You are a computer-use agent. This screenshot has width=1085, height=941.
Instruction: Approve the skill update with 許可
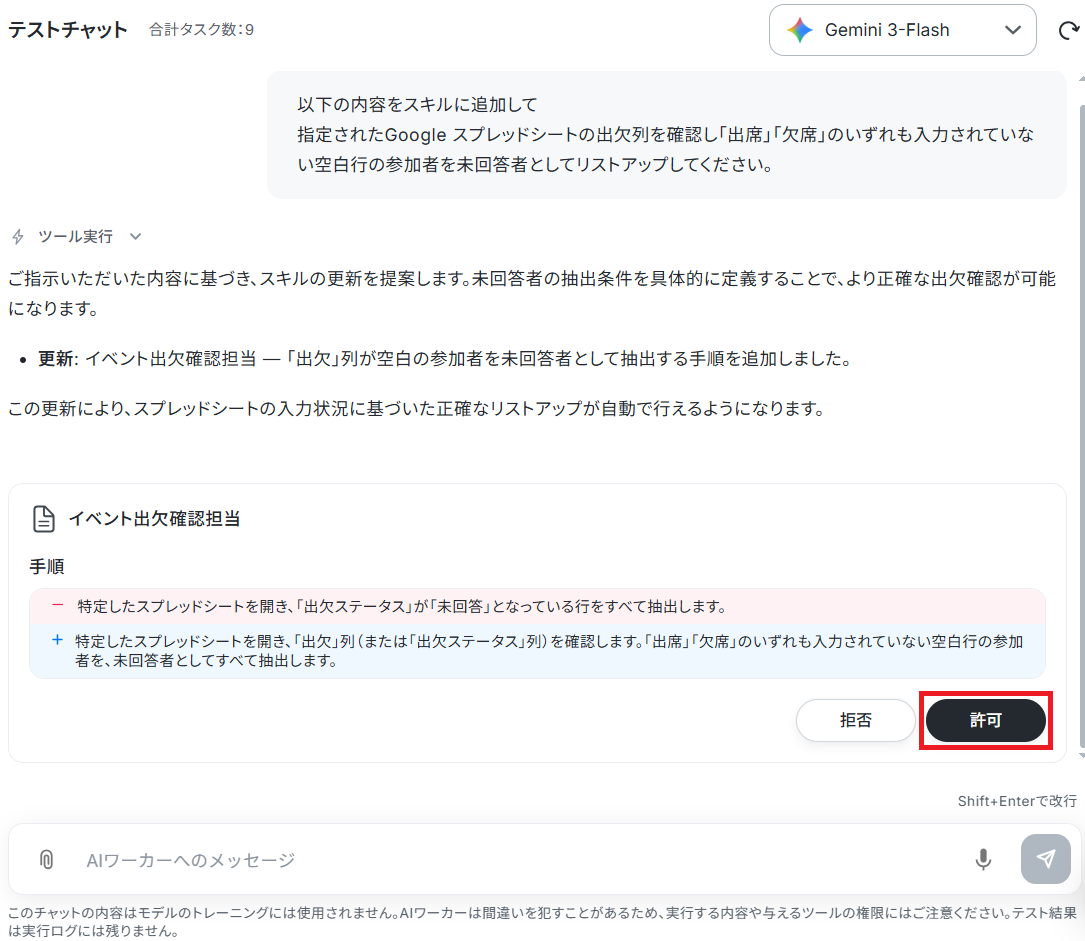click(x=985, y=720)
